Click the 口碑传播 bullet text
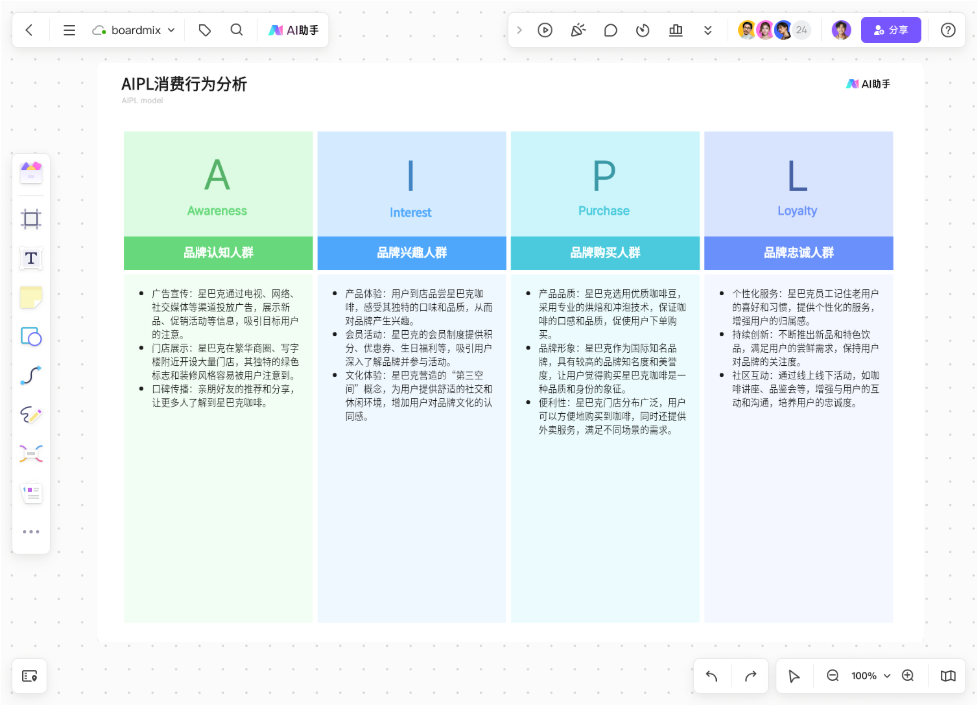Viewport: 979px width, 707px height. 224,396
